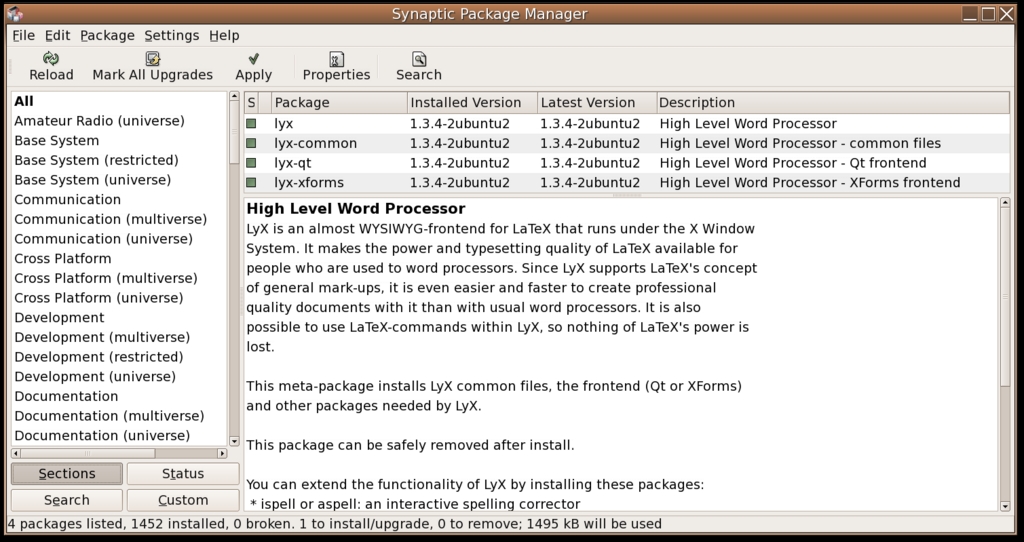1024x542 pixels.
Task: Open the File menu
Action: [23, 35]
